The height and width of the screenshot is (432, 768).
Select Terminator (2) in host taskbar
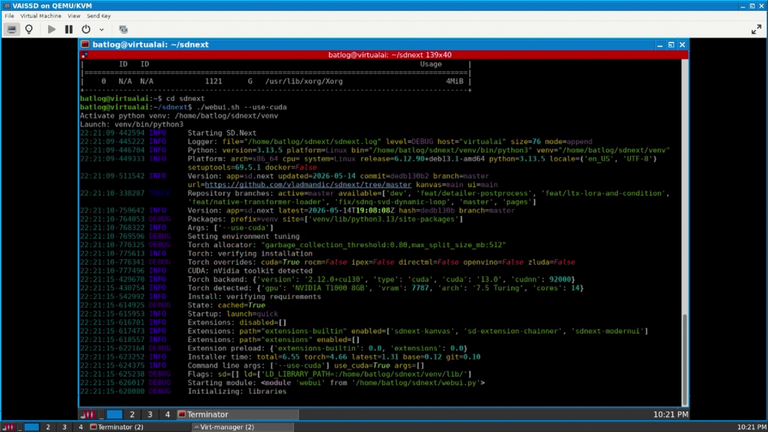tap(117, 427)
